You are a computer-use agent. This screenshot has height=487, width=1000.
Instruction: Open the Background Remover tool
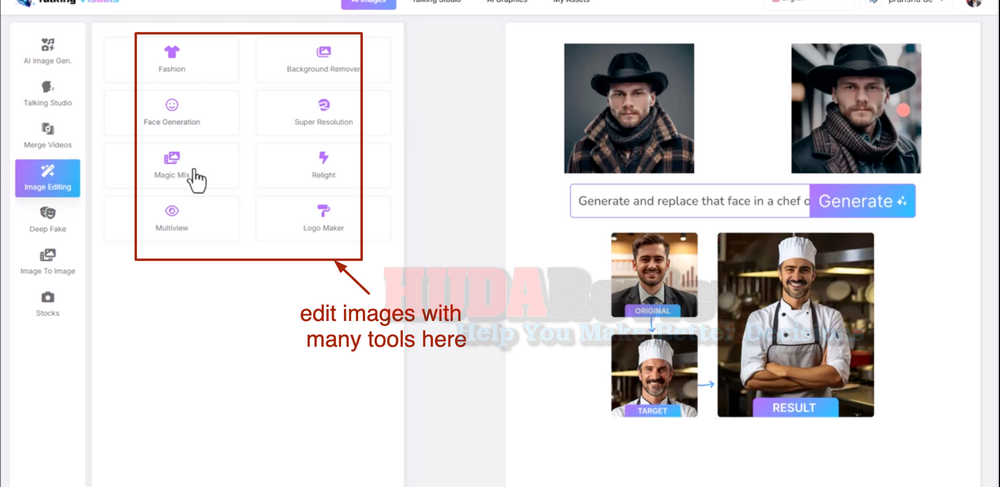click(323, 59)
